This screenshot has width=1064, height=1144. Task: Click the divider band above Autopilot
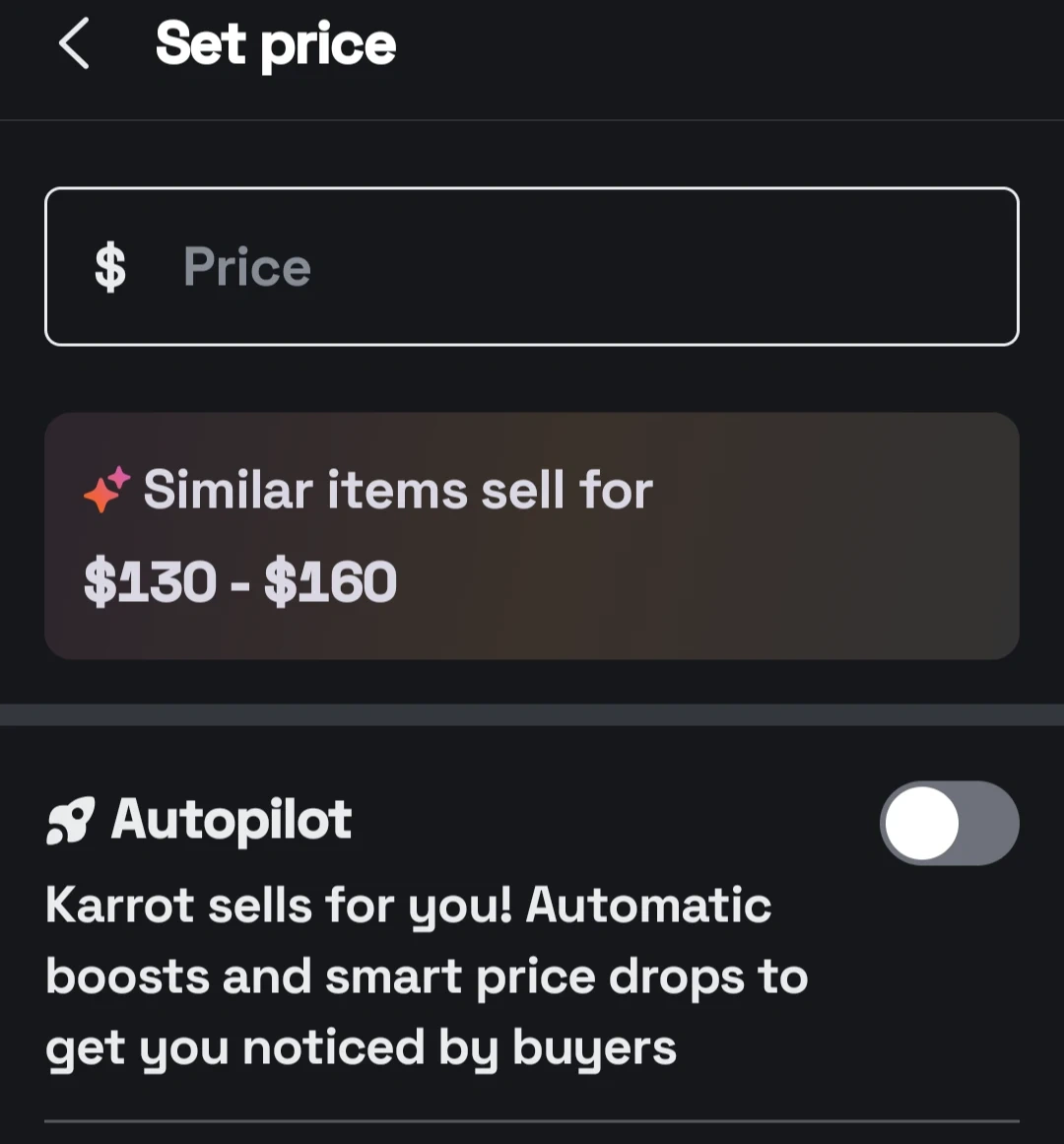coord(532,714)
